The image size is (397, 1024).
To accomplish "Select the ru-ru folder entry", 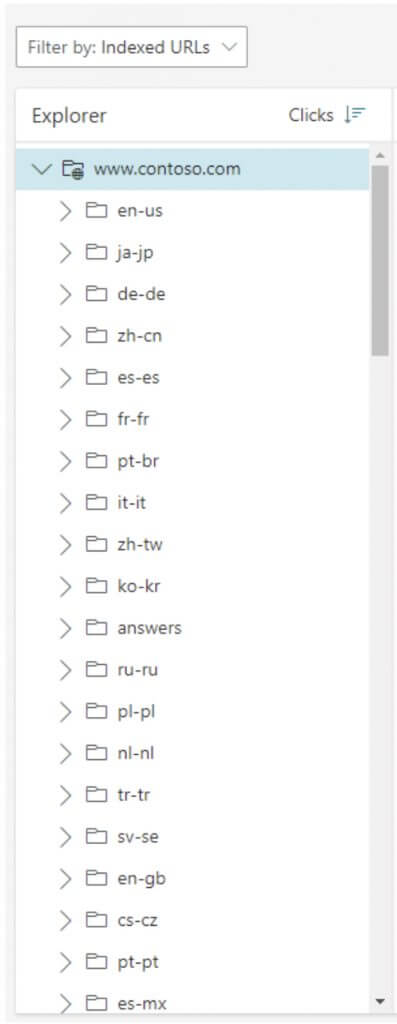I will pos(193,670).
